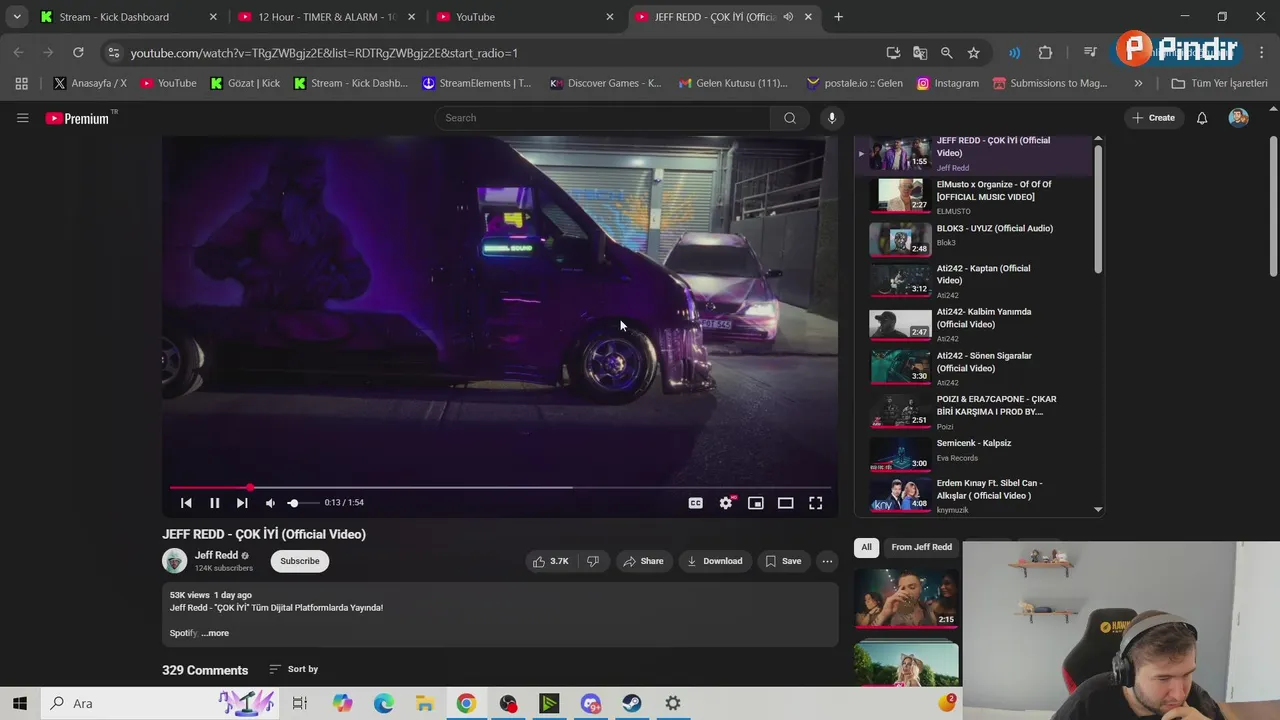Open Steam from the taskbar
Screen dimensions: 1280x720
tap(632, 703)
